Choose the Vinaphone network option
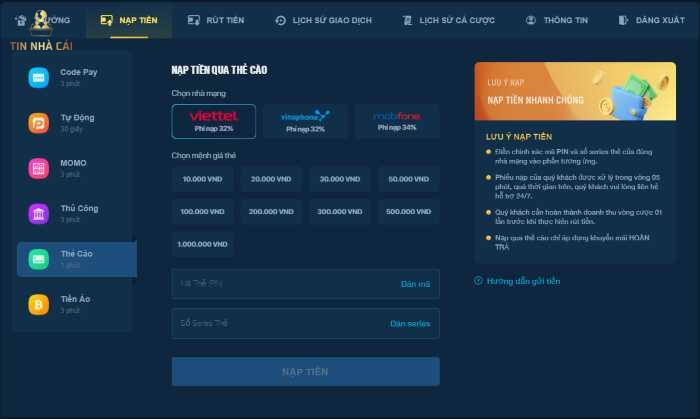Screen dimensions: 700x419 coord(305,121)
